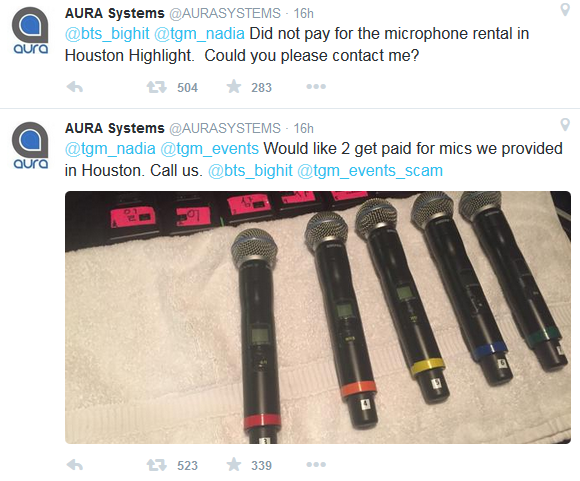View AURA Systems profile from first tweet name
Viewport: 580px width, 481px height.
click(115, 13)
